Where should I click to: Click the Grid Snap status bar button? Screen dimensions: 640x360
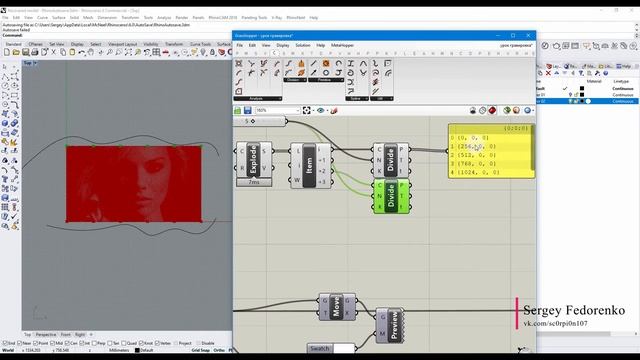(200, 350)
